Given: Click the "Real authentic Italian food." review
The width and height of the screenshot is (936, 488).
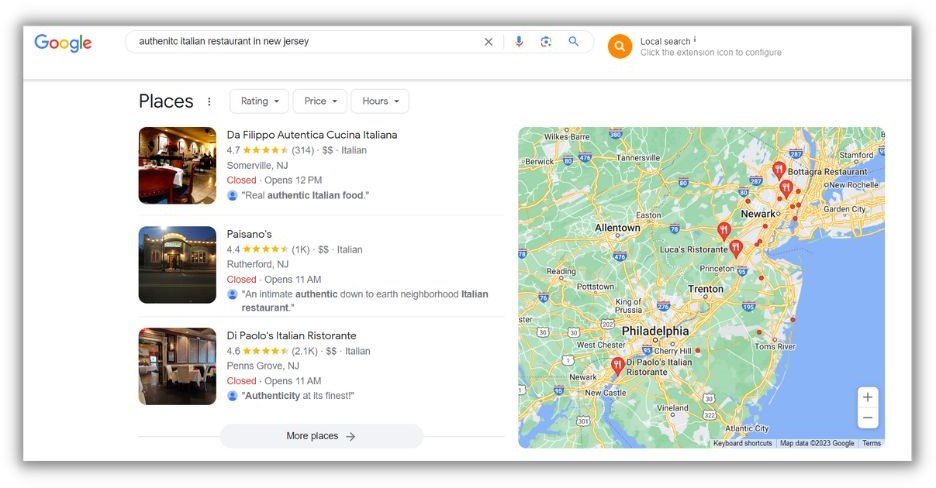Looking at the screenshot, I should coord(305,195).
